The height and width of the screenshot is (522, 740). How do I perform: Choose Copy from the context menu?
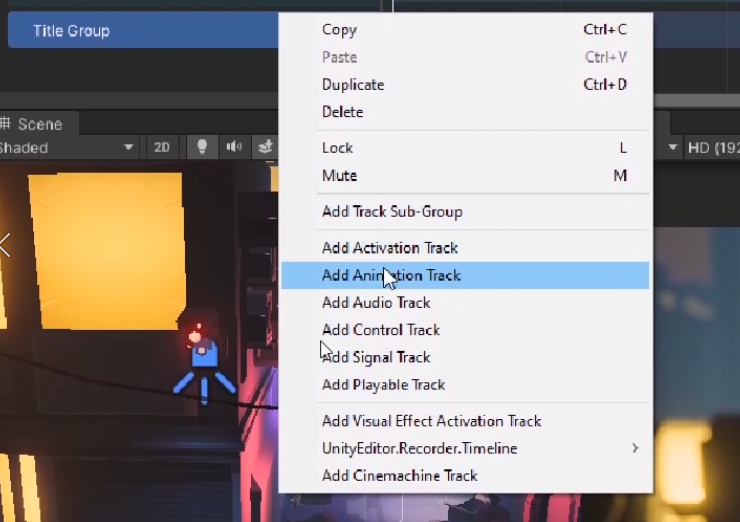coord(340,30)
